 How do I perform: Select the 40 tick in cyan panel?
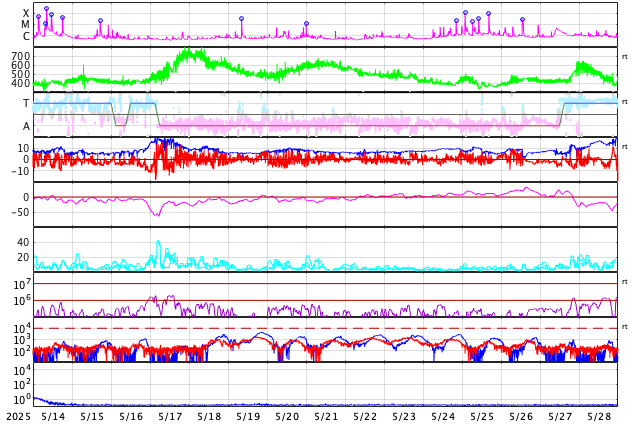[23, 243]
